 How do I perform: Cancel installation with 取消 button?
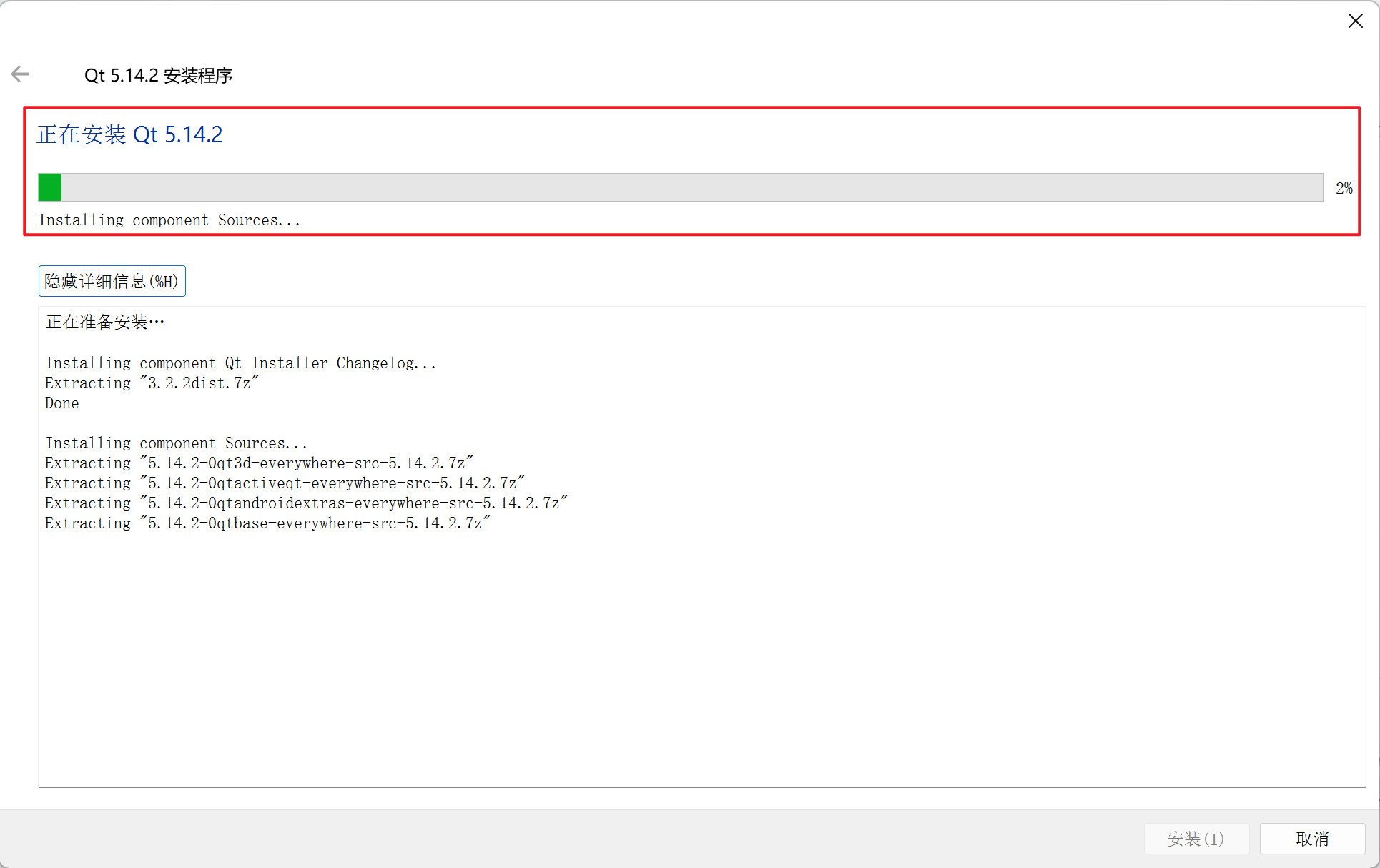coord(1312,839)
